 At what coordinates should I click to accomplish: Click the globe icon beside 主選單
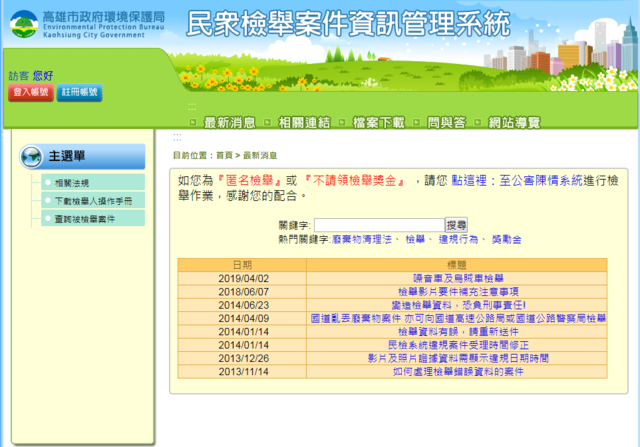31,157
